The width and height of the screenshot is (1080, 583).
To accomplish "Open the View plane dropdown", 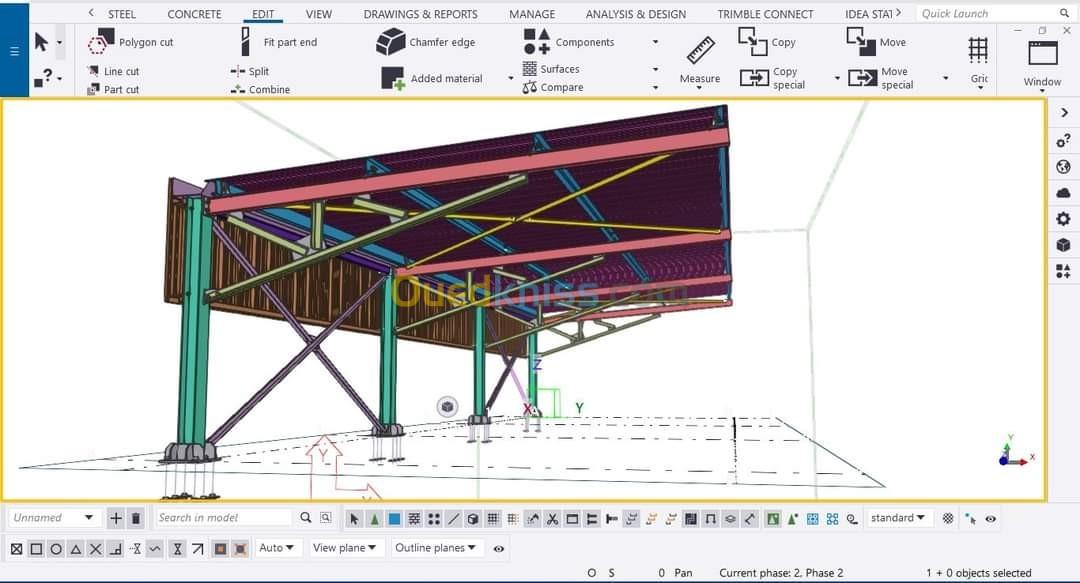I will (x=344, y=548).
